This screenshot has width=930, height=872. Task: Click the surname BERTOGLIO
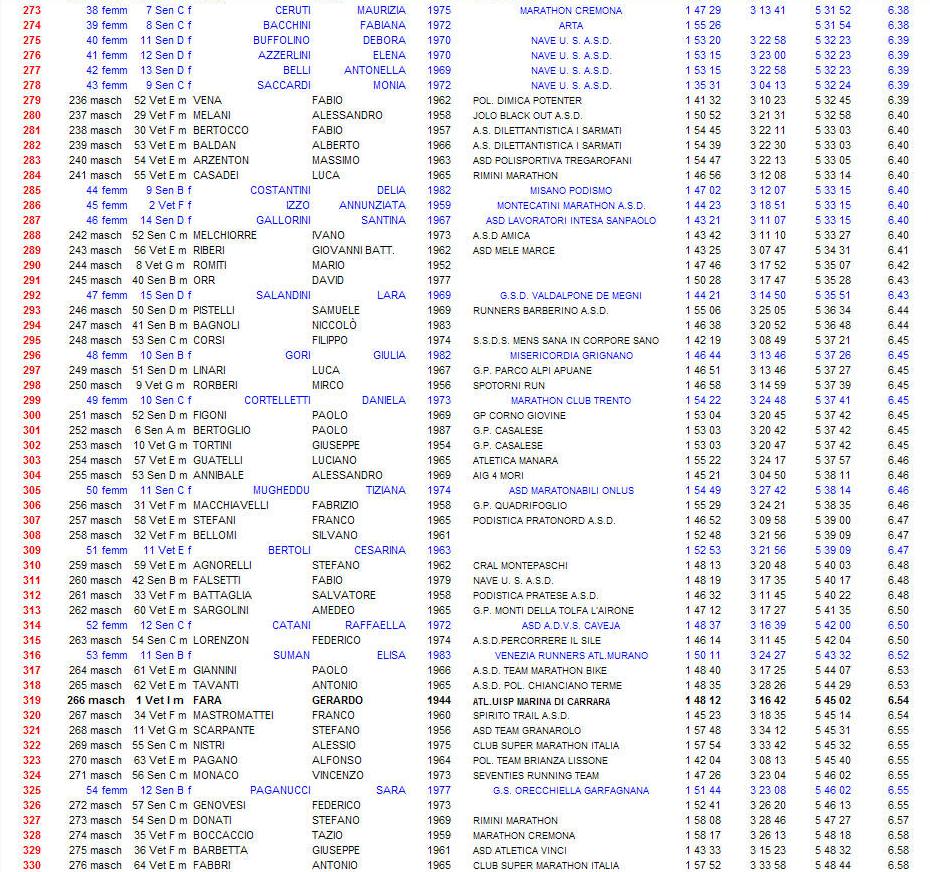[222, 431]
